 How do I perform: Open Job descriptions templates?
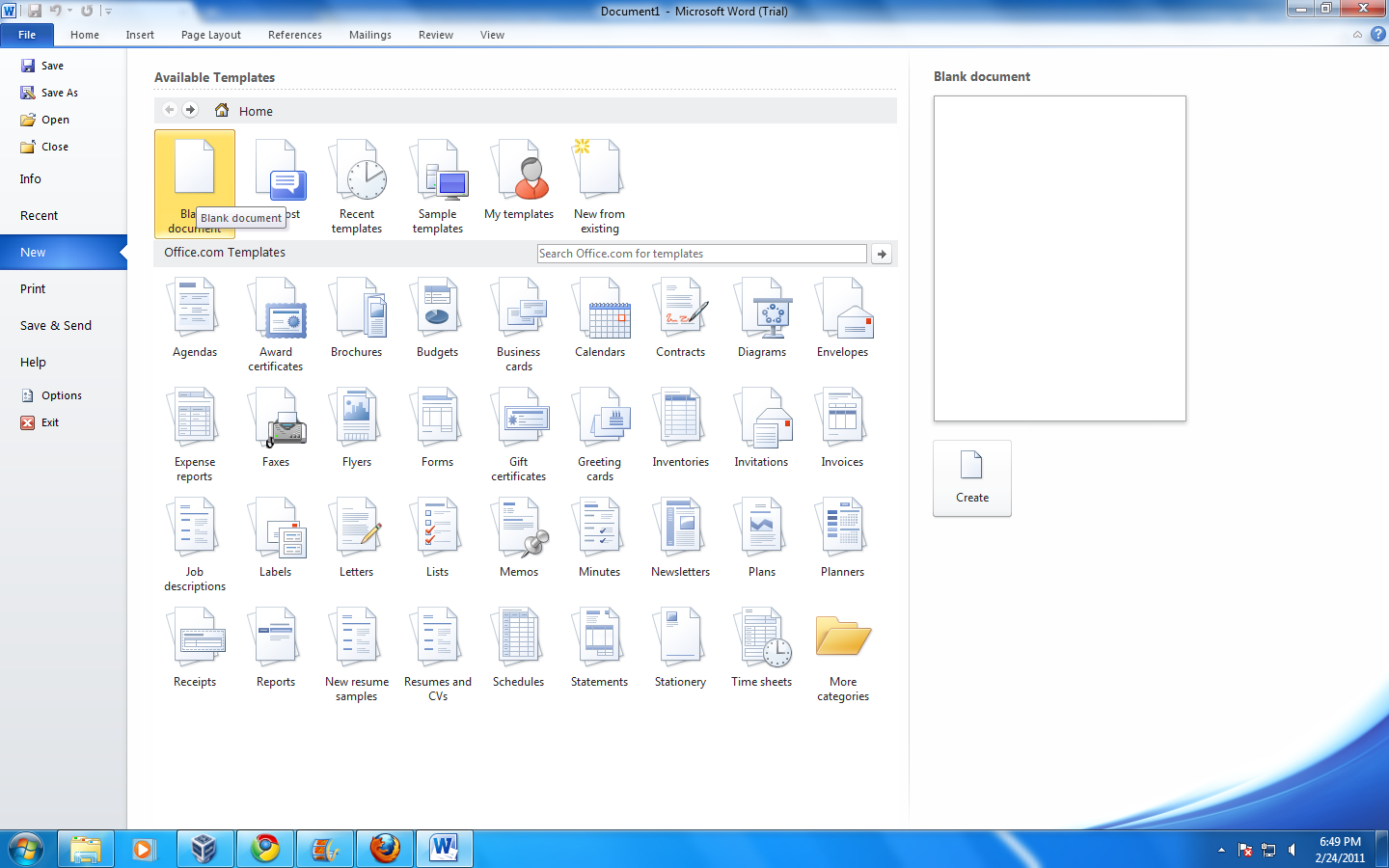tap(195, 544)
